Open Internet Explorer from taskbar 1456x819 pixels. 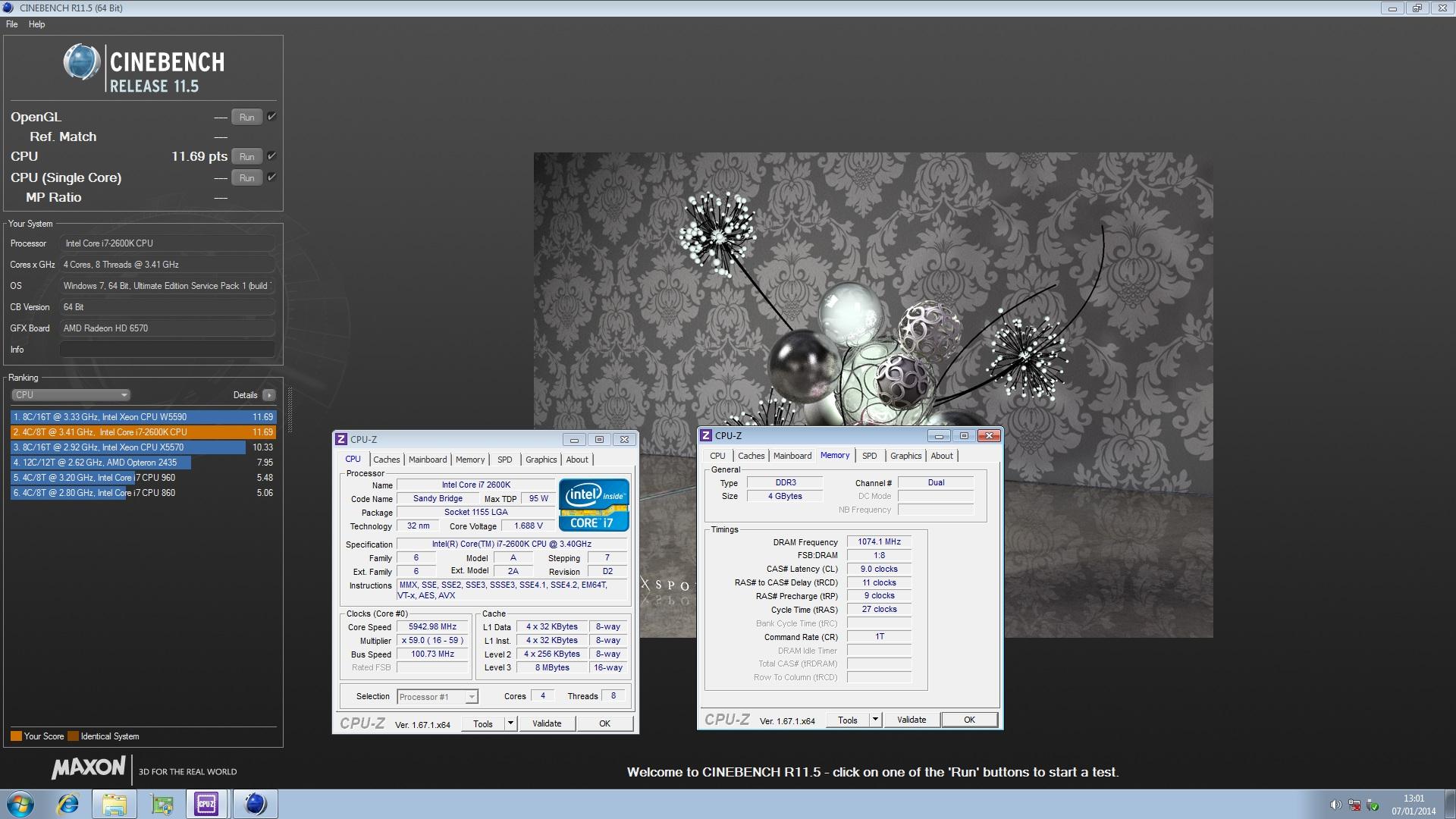coord(68,804)
